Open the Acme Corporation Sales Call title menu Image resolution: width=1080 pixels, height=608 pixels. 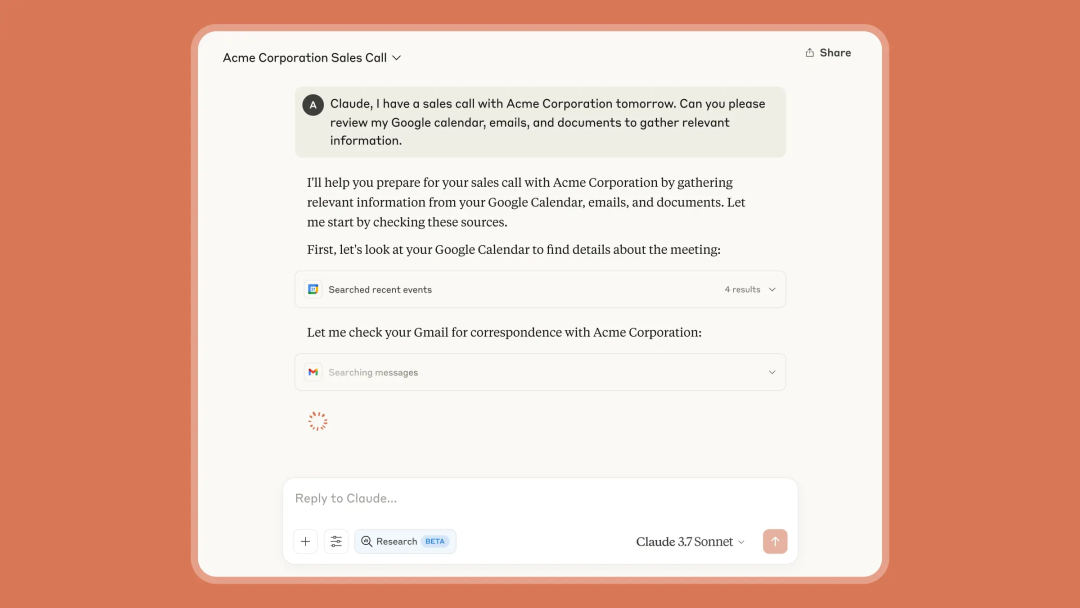point(396,57)
